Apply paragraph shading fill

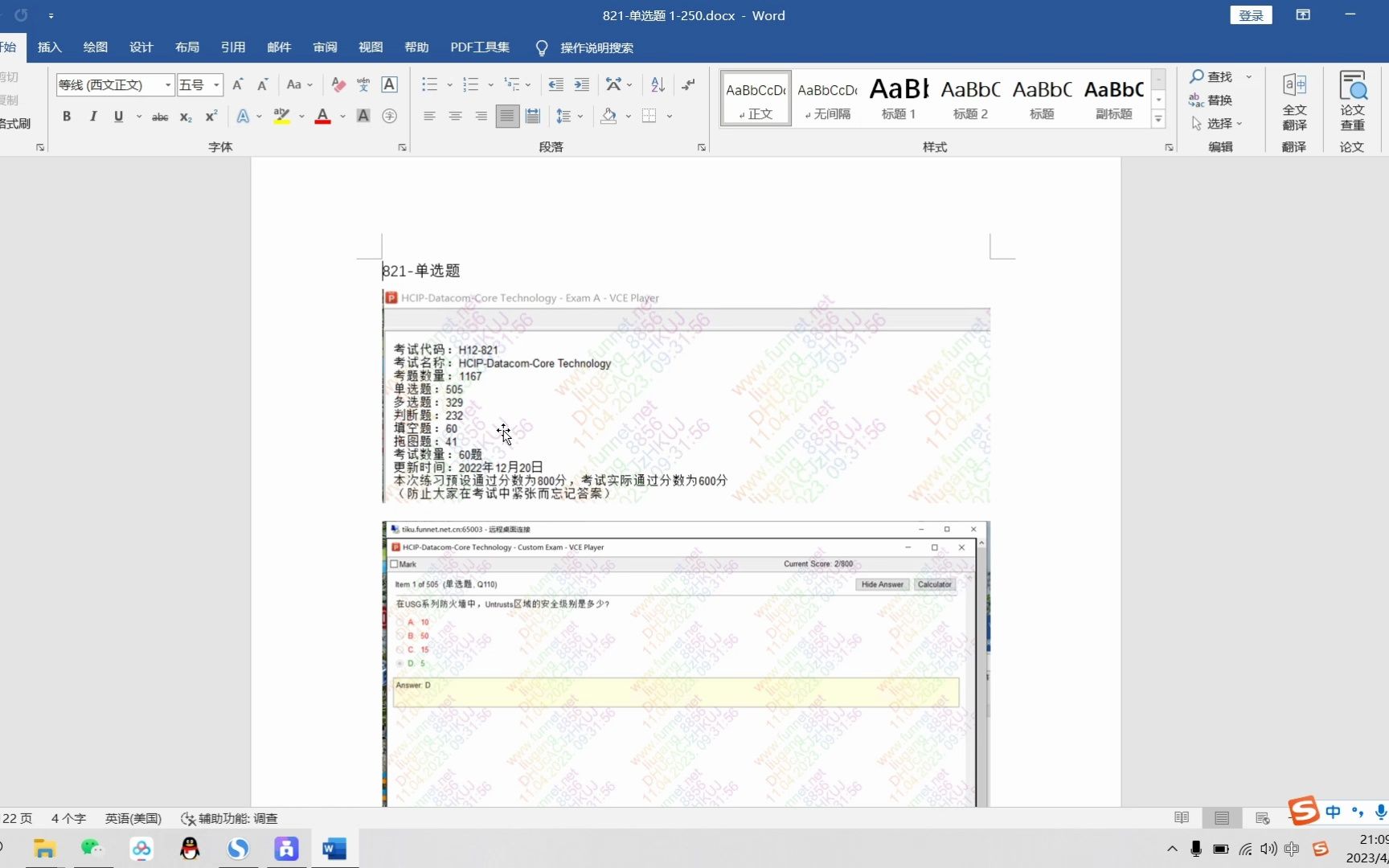pos(609,117)
